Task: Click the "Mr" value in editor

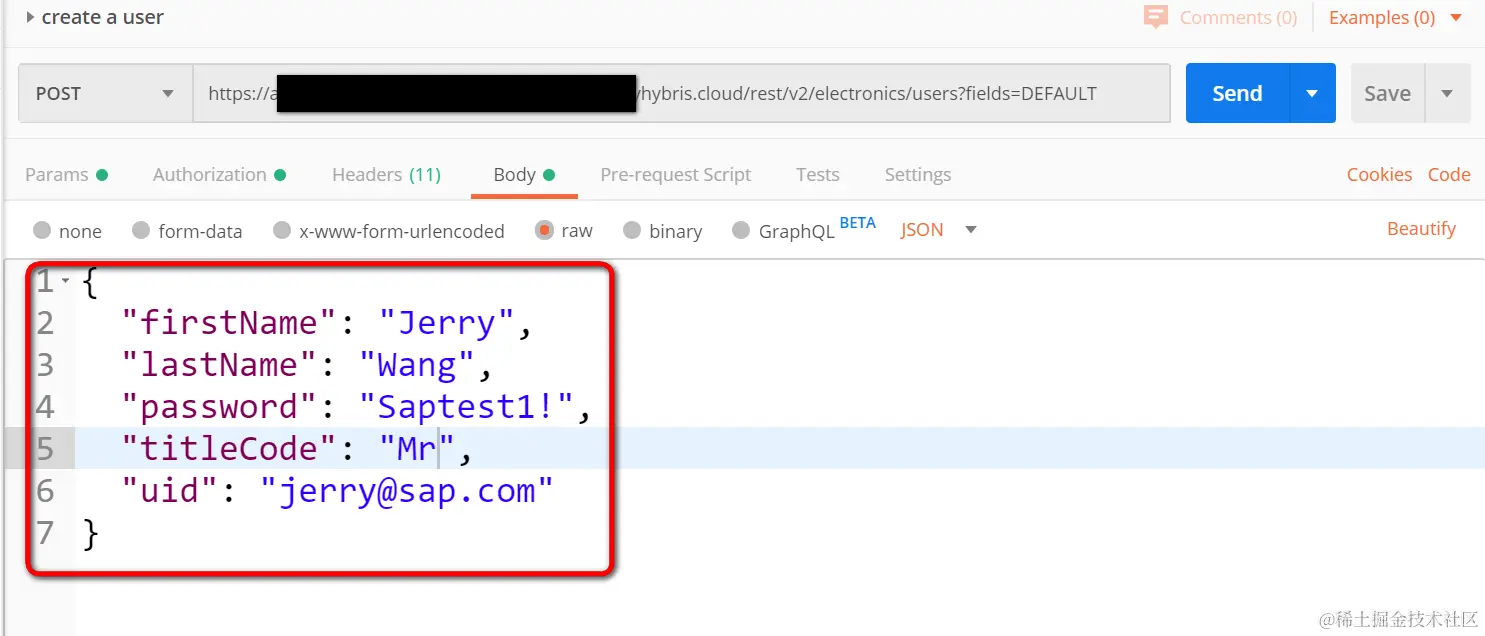Action: (x=417, y=448)
